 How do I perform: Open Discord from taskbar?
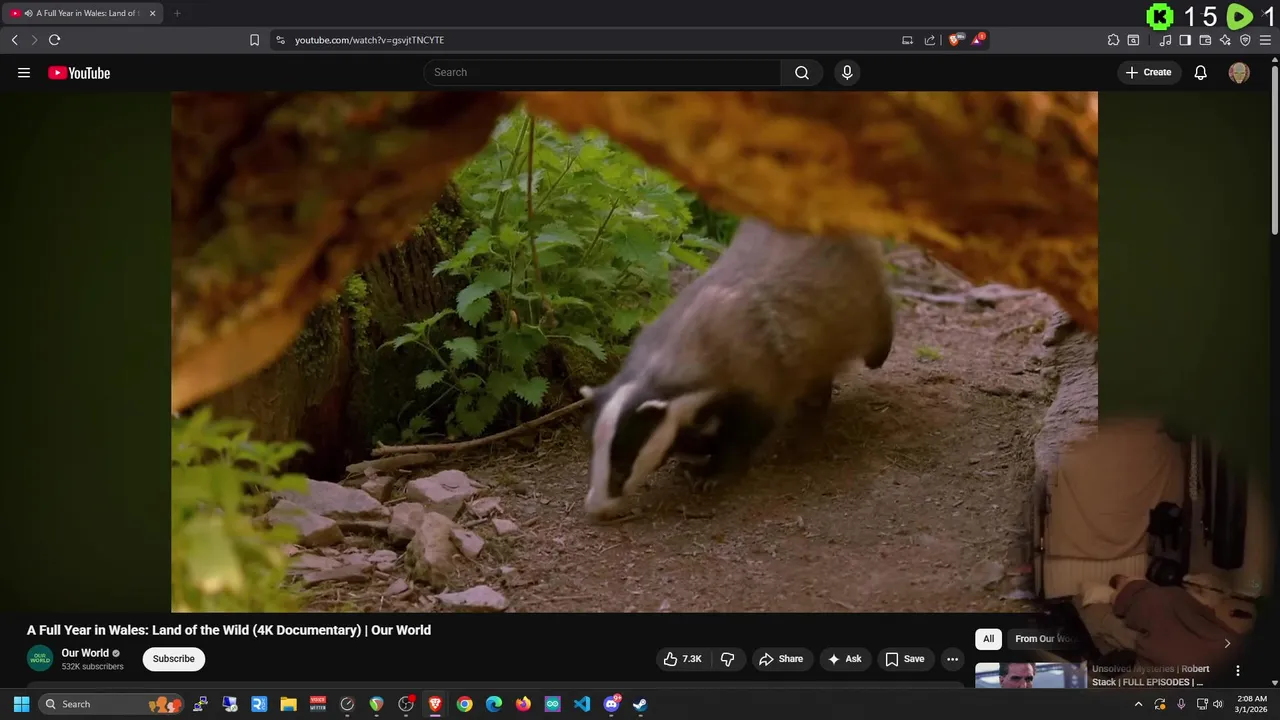click(611, 704)
